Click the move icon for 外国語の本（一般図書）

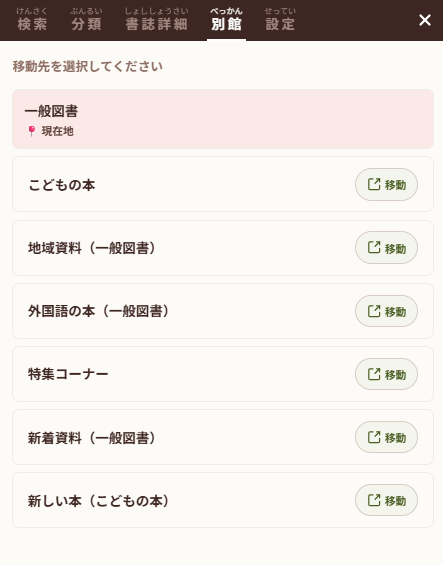click(x=374, y=311)
